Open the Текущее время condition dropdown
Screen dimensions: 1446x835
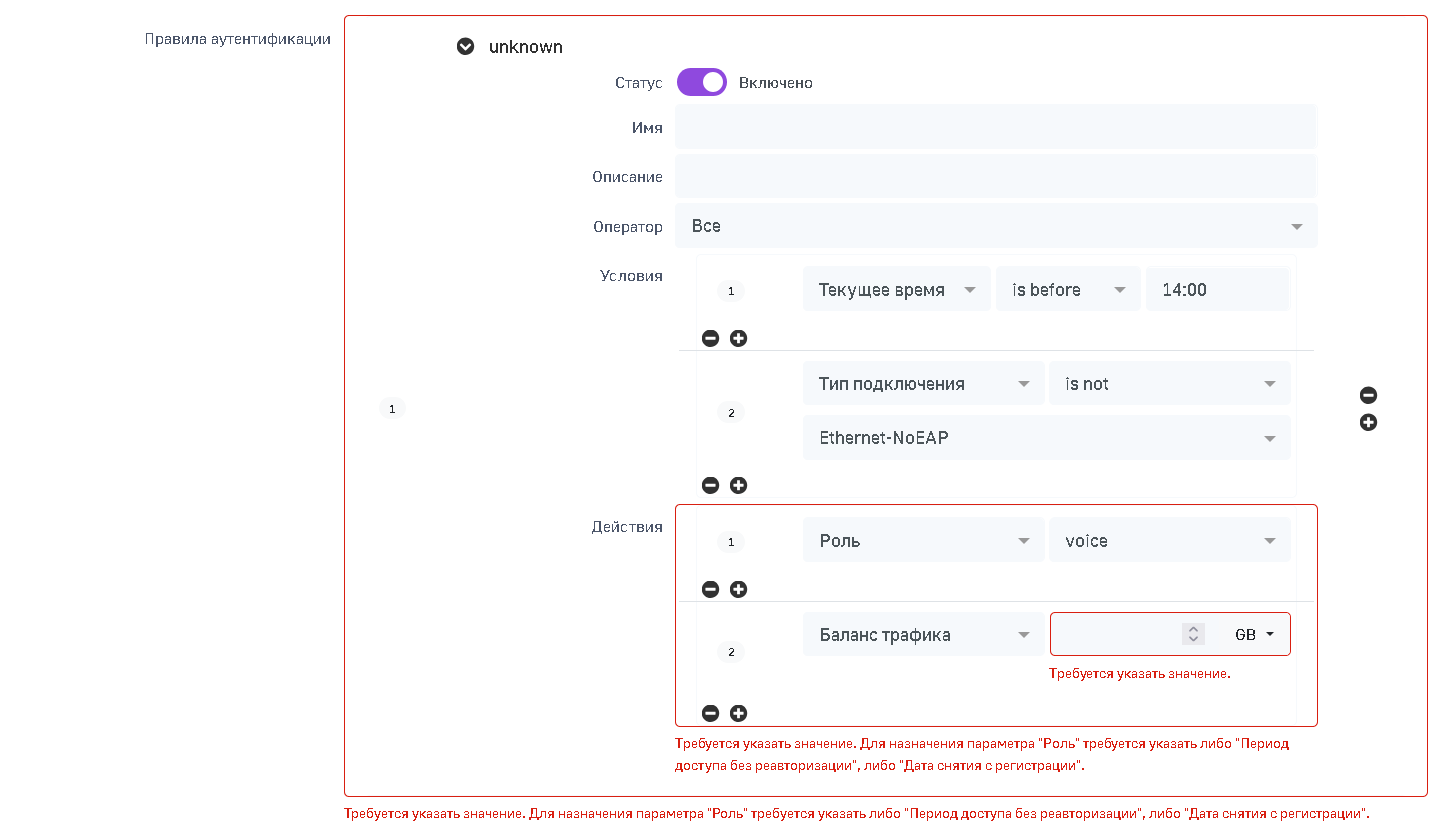coord(896,290)
